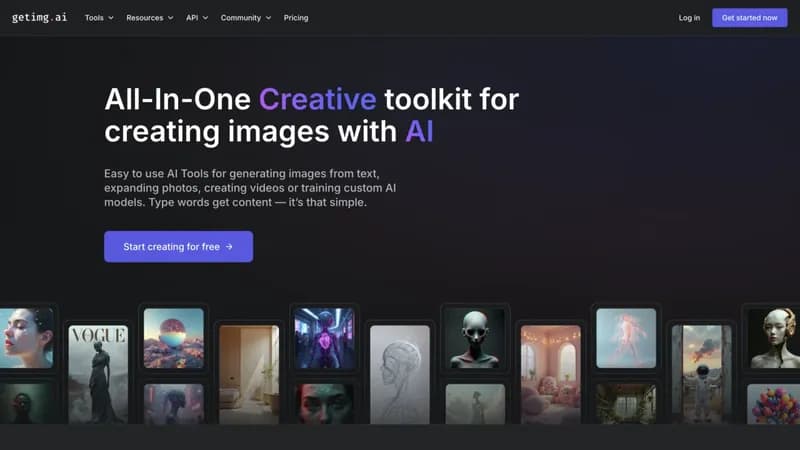Click Start creating for free button
800x450 pixels.
pyautogui.click(x=179, y=246)
